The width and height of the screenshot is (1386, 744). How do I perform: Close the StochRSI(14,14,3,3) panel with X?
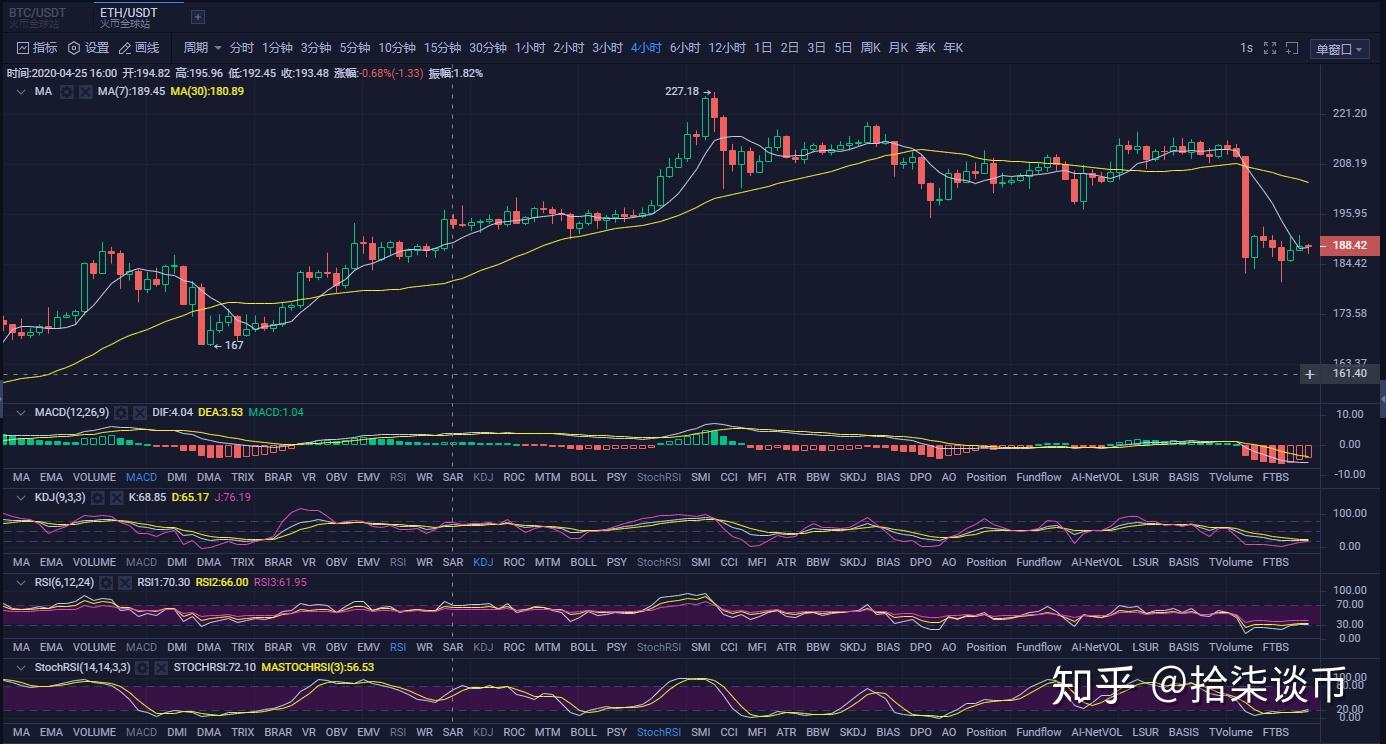click(x=160, y=667)
